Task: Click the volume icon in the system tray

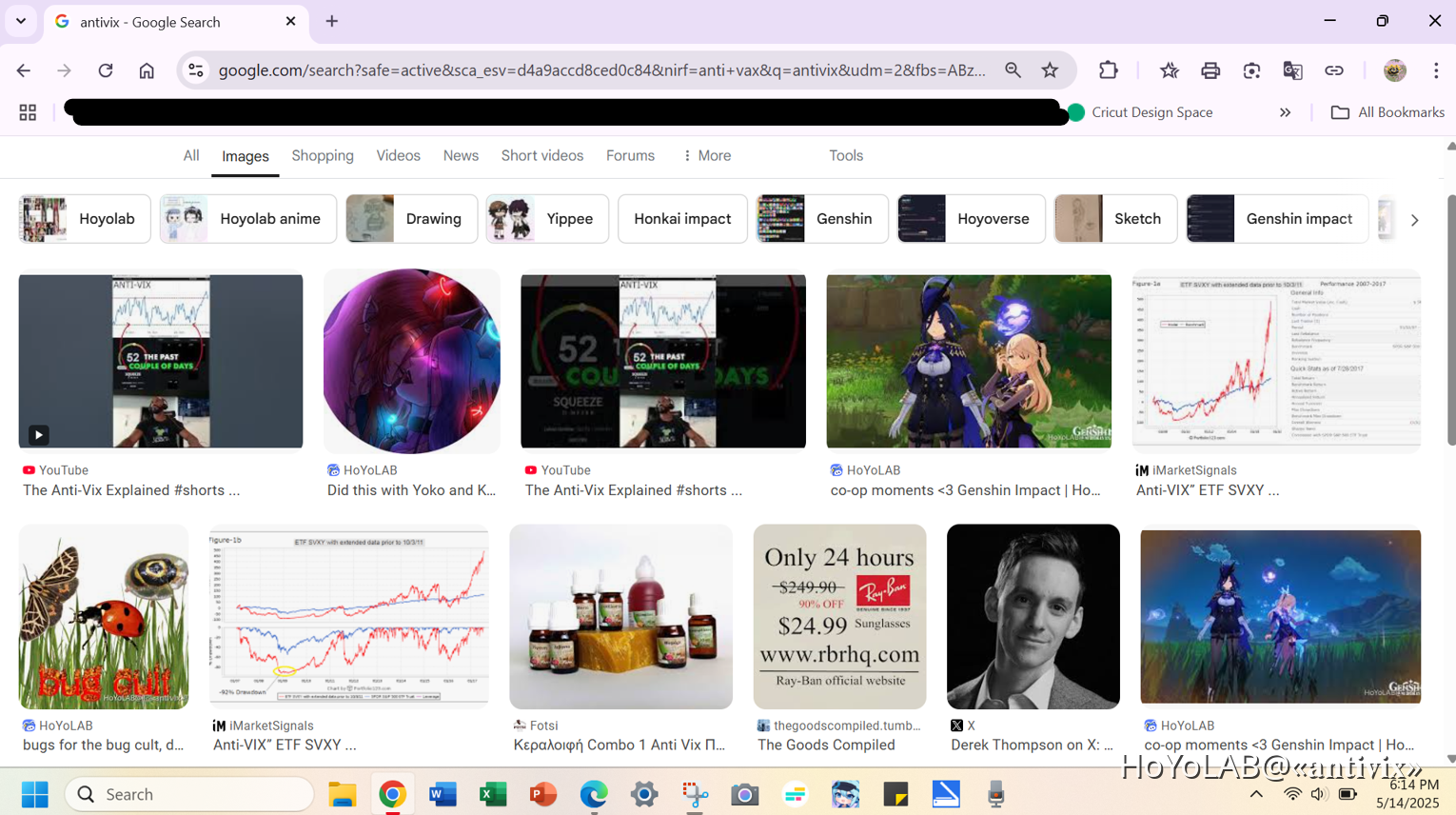Action: coord(1318,793)
